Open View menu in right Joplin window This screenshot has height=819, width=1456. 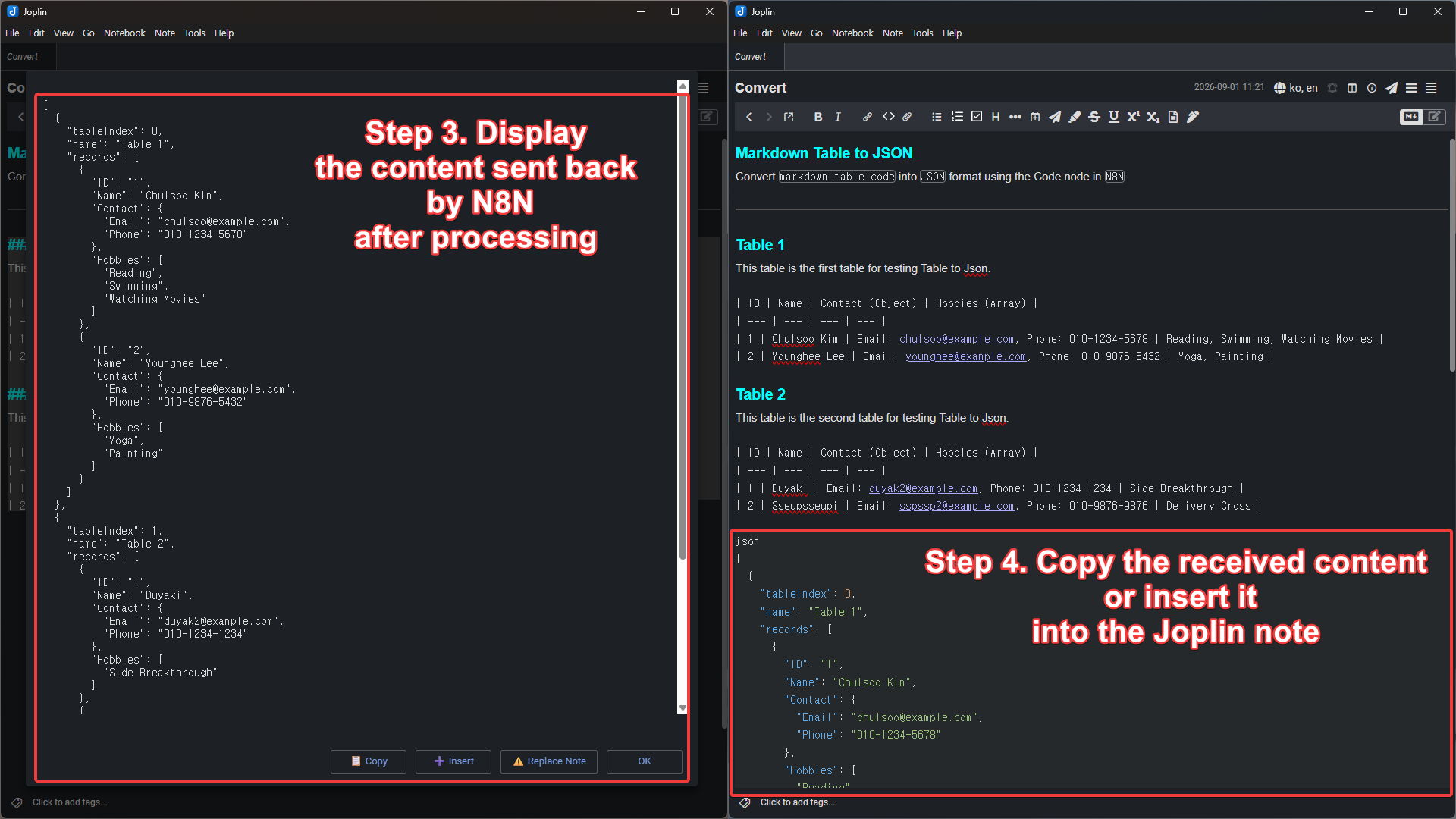coord(792,33)
